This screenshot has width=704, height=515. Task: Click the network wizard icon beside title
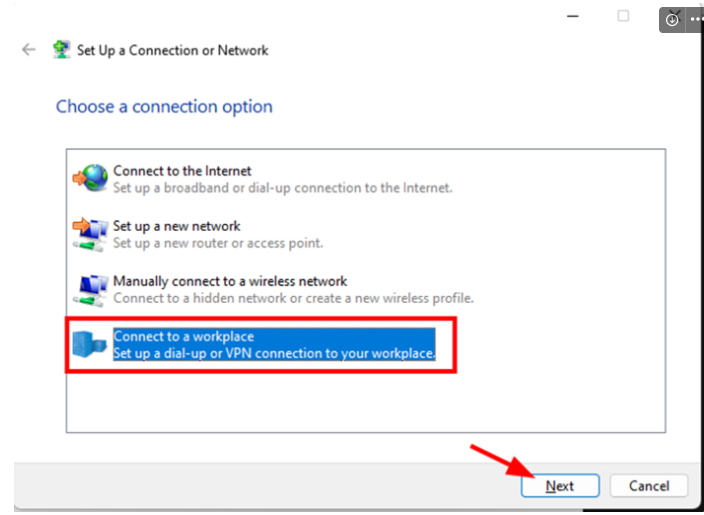[62, 50]
